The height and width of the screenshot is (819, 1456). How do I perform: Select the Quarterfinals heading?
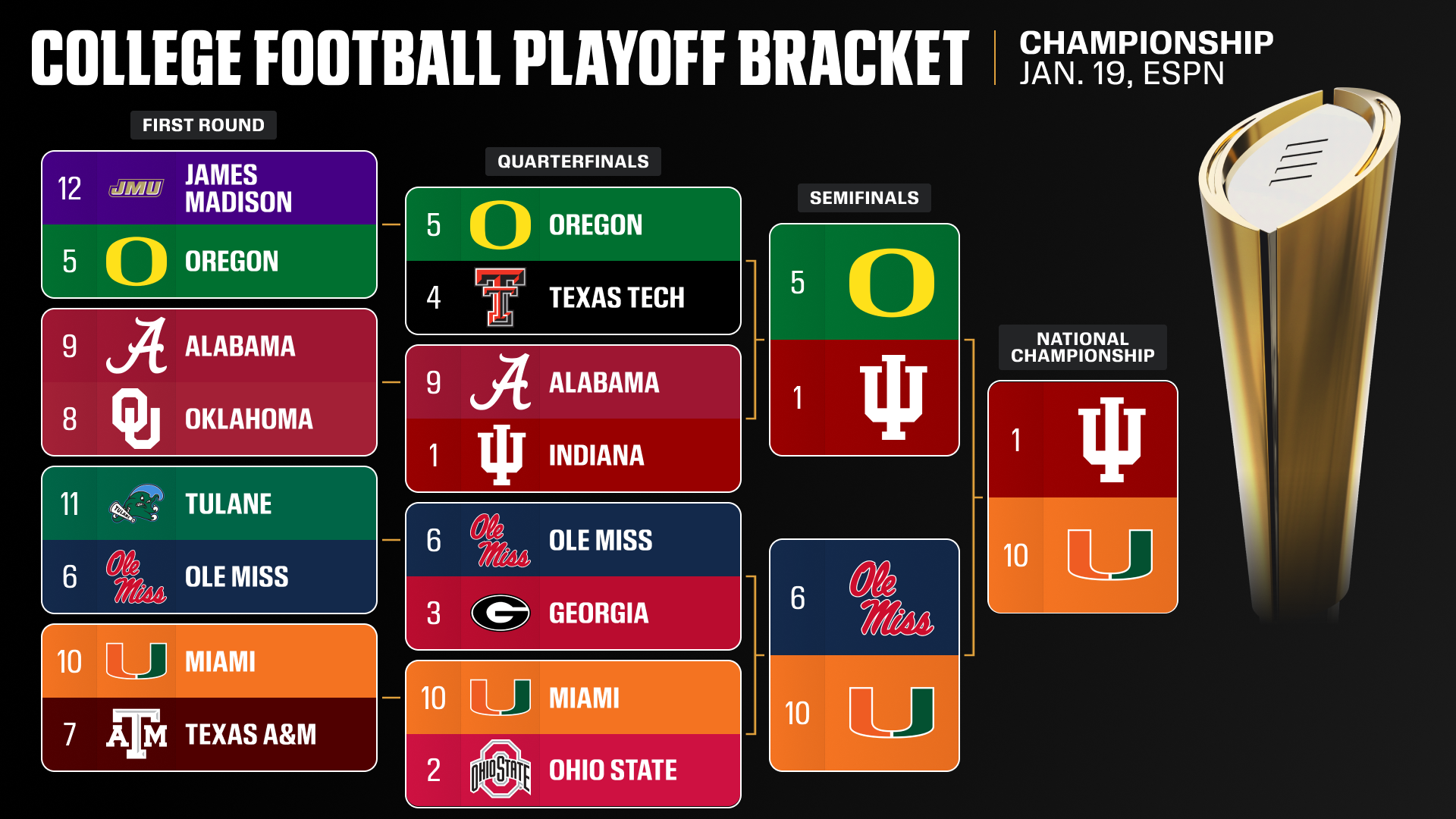point(573,162)
